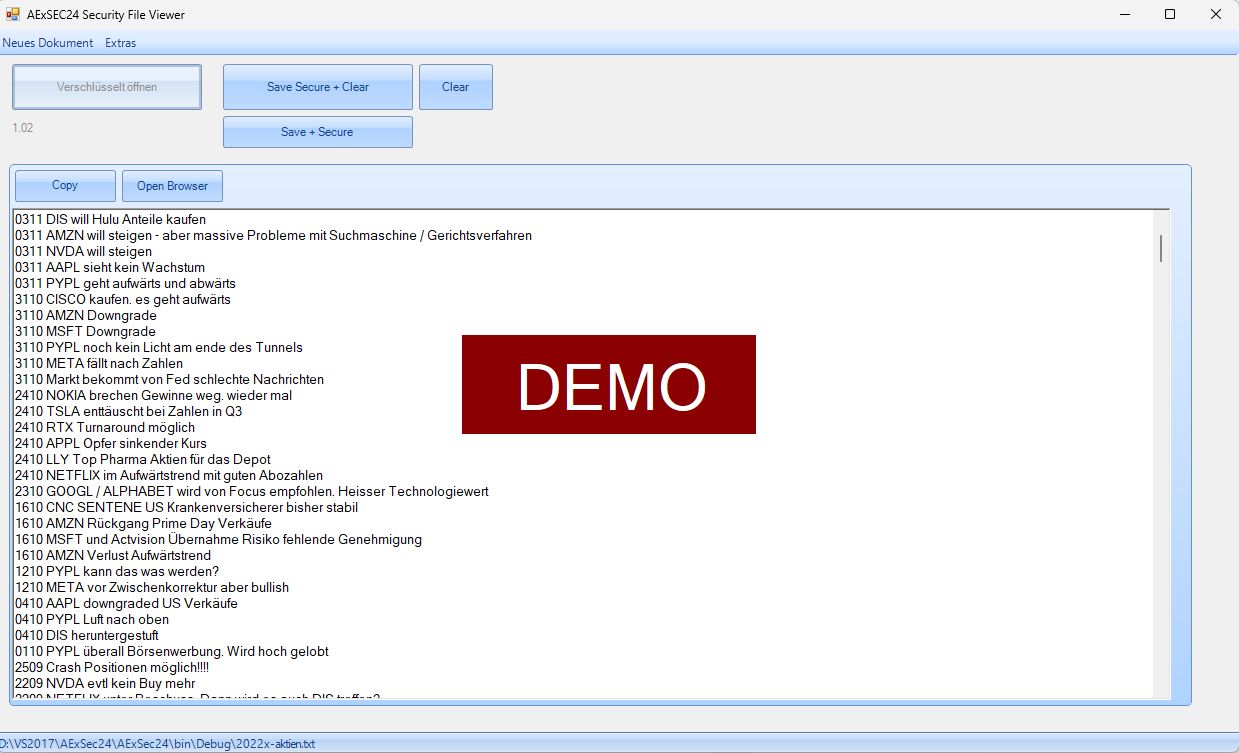Click the '2509 Crash Positionen möglich!!!!' line

click(111, 668)
